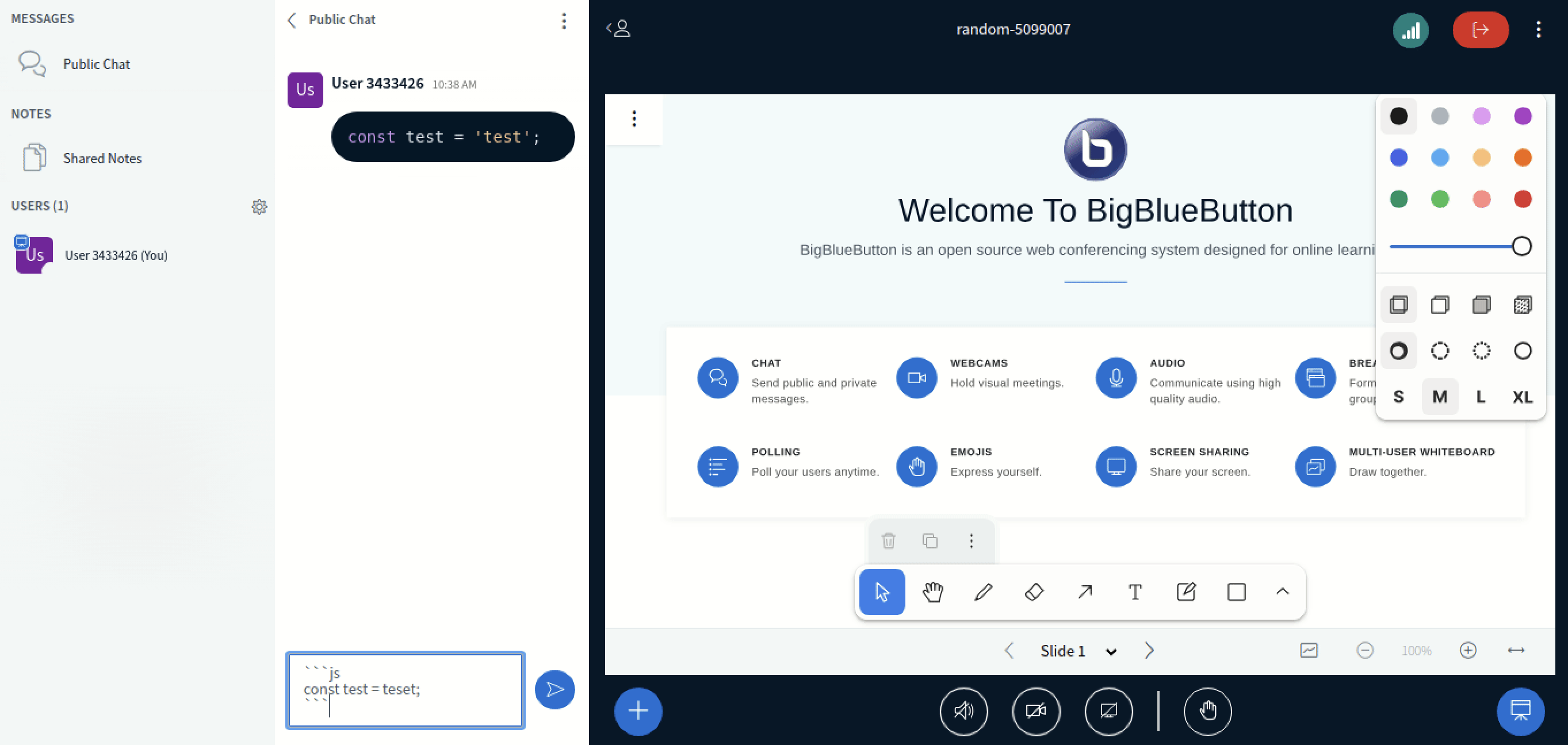Select the arrow select tool
Viewport: 1568px width, 745px height.
tap(881, 592)
